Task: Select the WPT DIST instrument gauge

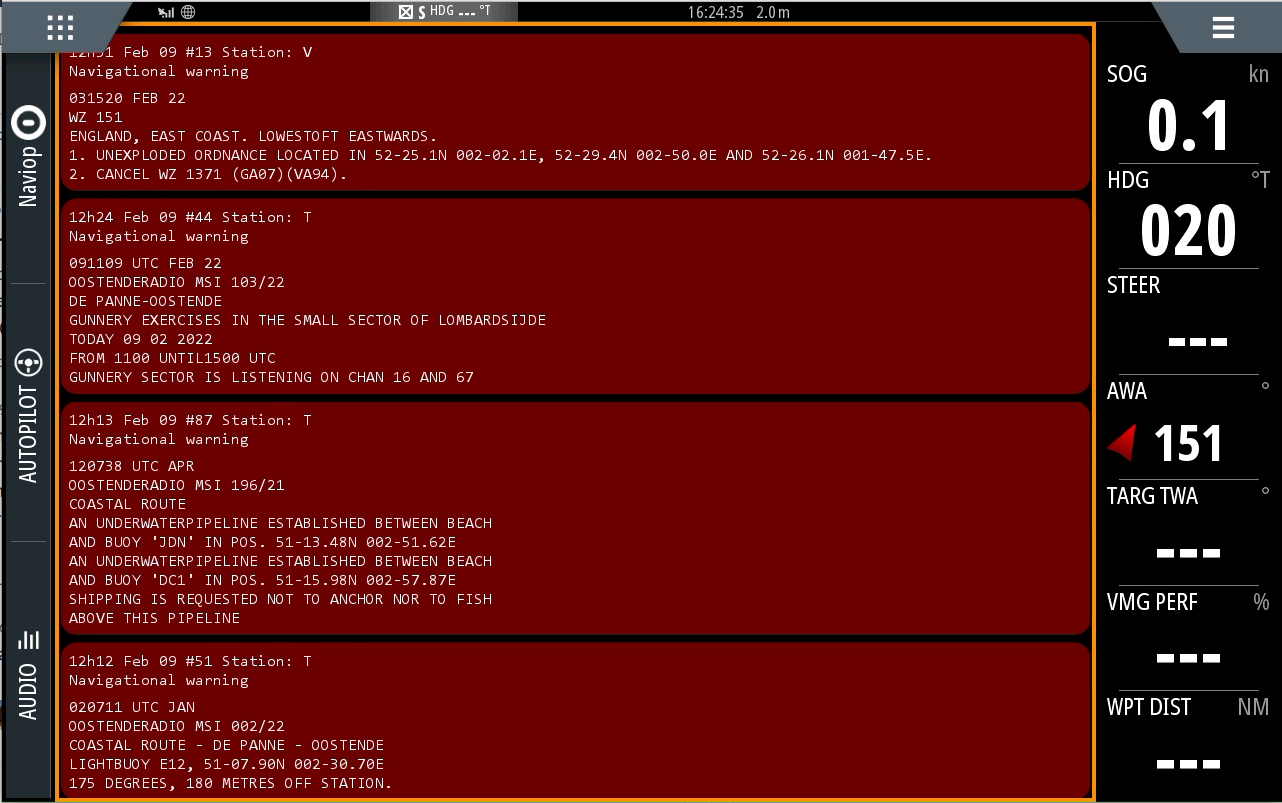Action: [1187, 743]
